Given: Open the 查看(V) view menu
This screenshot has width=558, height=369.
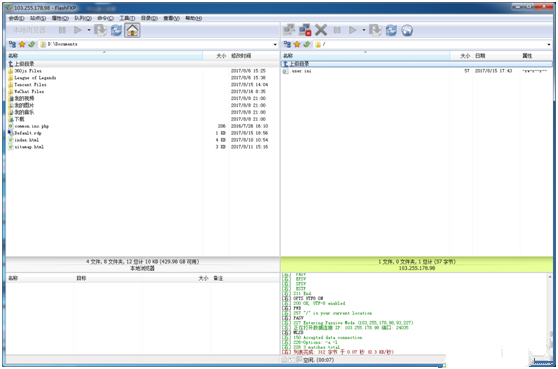Looking at the screenshot, I should (171, 18).
